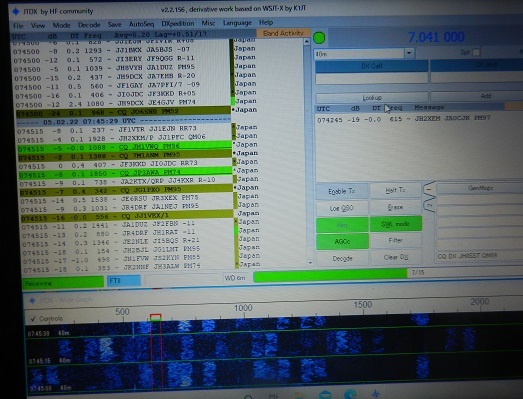Click the Receiving status indicator
This screenshot has width=523, height=399.
click(63, 283)
